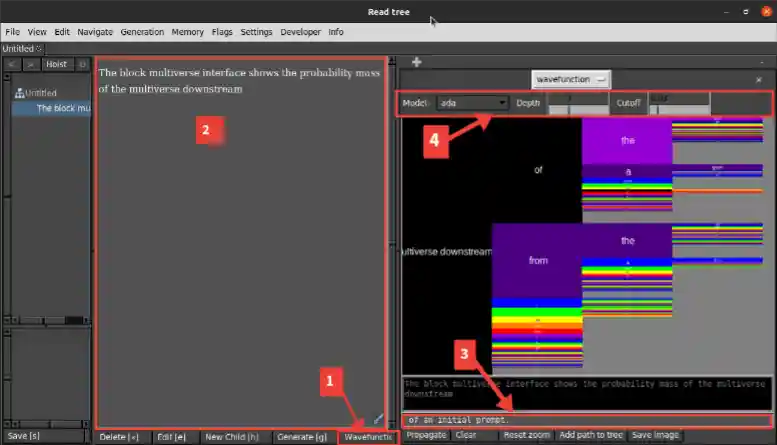
Task: Toggle the Wavefunction button in bottom bar
Action: point(367,437)
